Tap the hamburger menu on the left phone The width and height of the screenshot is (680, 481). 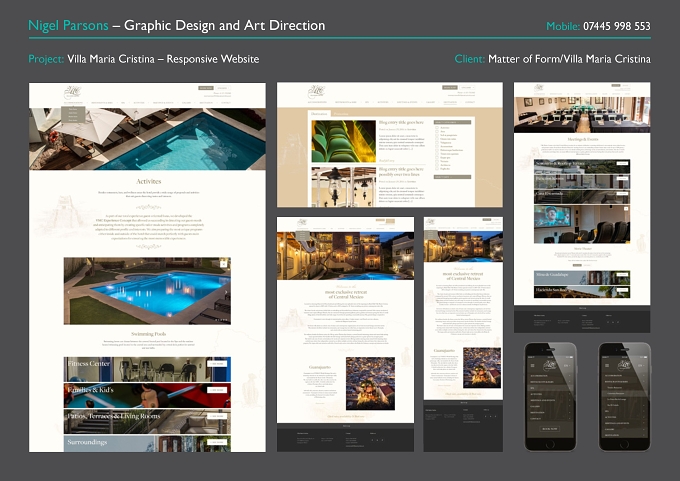point(533,366)
